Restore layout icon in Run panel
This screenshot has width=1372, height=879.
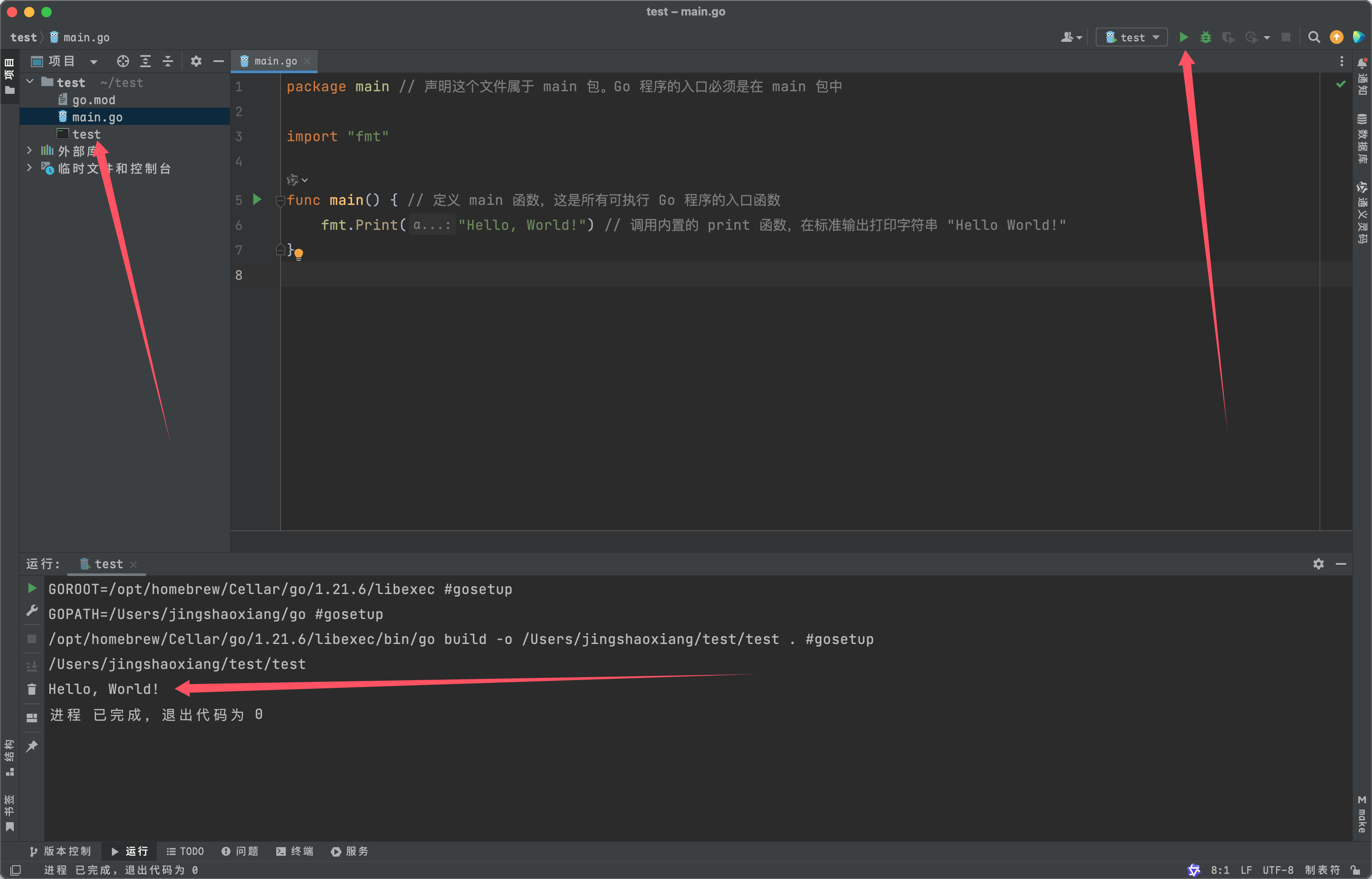32,718
